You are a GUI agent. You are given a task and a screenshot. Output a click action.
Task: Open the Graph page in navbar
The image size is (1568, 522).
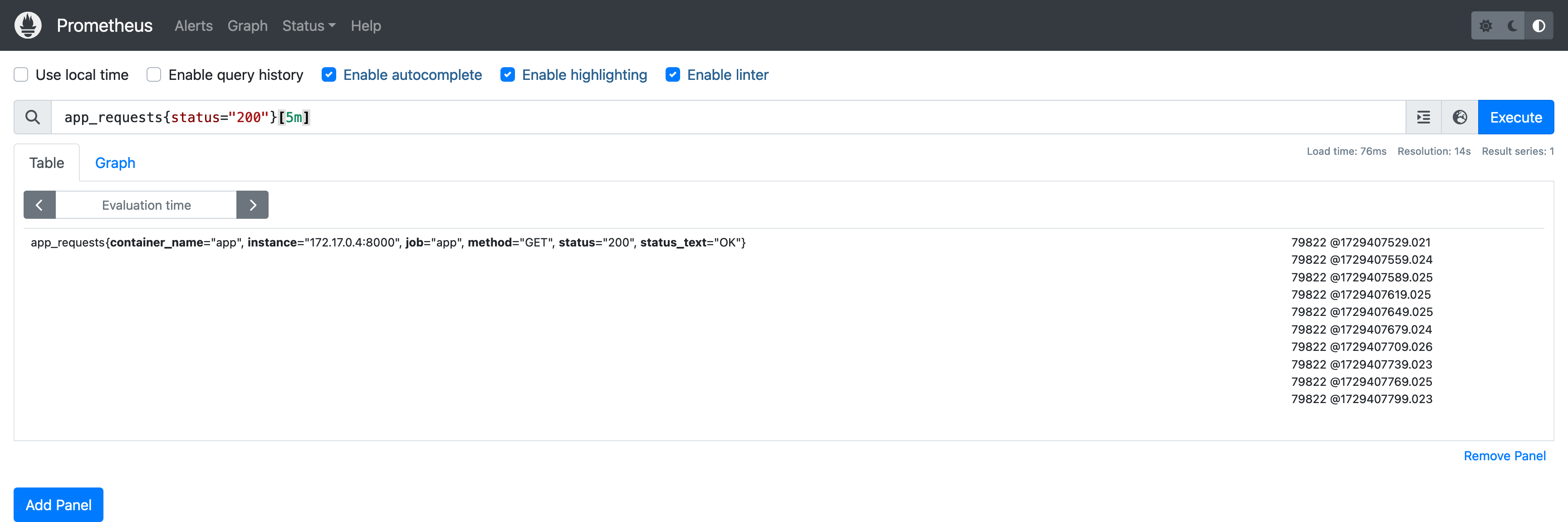coord(248,25)
